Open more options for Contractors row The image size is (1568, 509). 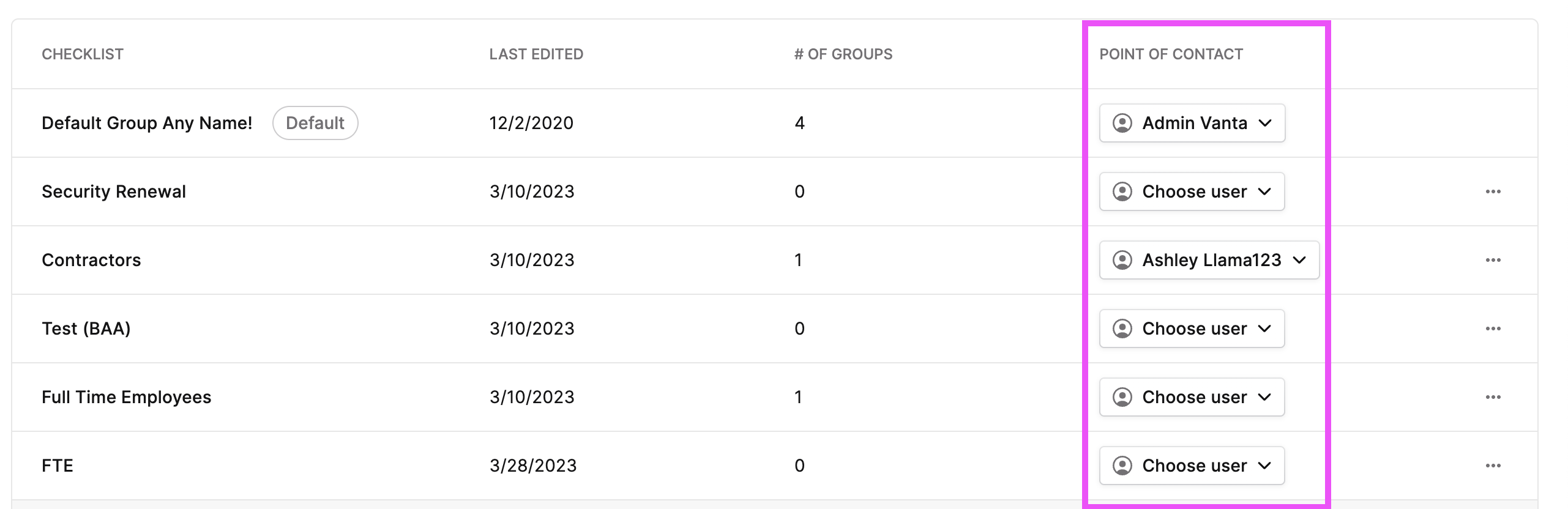(1493, 260)
